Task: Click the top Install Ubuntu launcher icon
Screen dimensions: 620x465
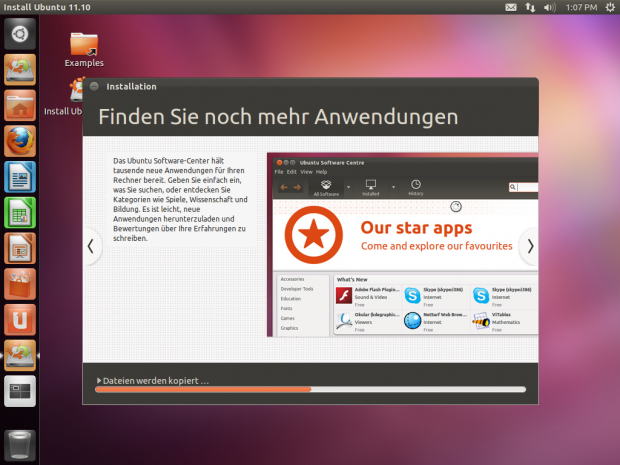Action: tap(20, 70)
